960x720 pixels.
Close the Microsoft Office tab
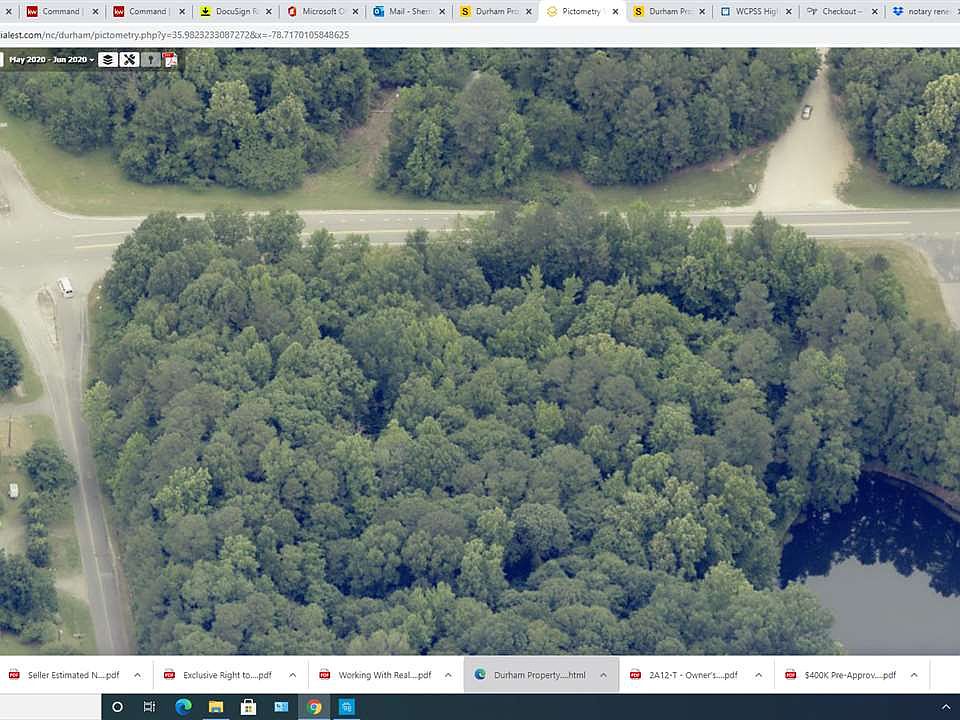coord(355,12)
